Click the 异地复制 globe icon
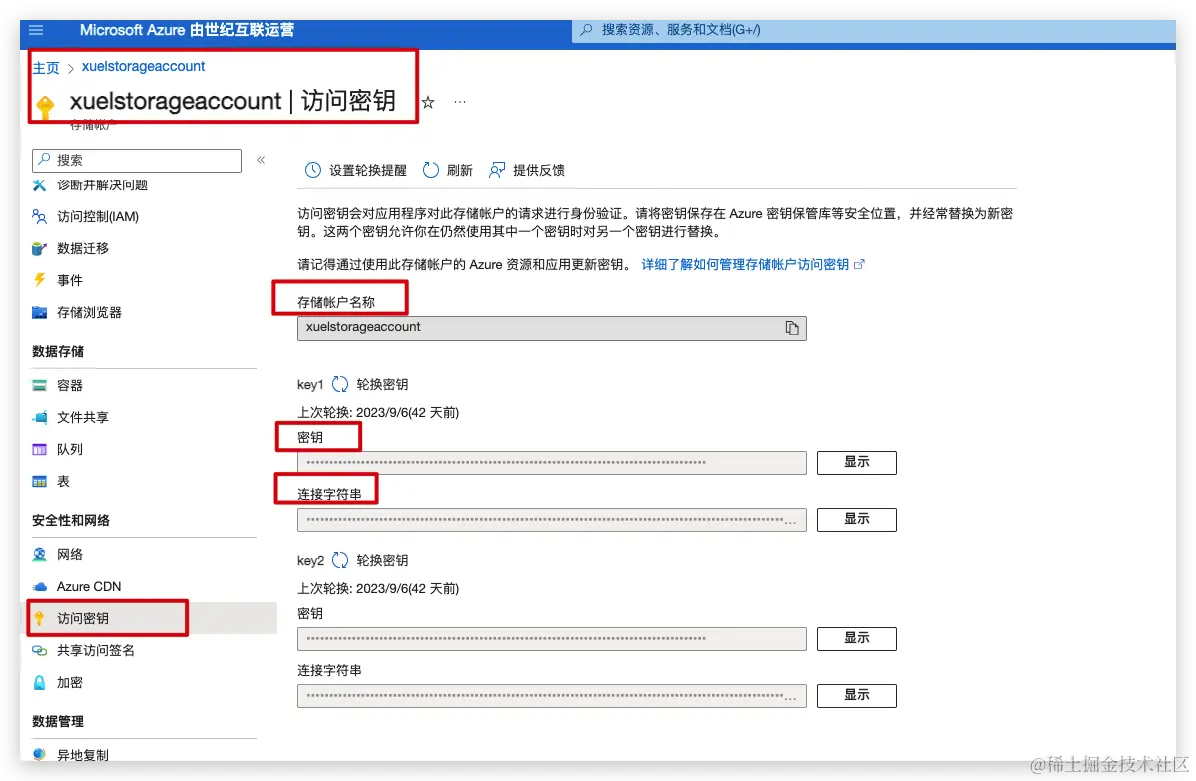Image resolution: width=1196 pixels, height=781 pixels. tap(40, 754)
